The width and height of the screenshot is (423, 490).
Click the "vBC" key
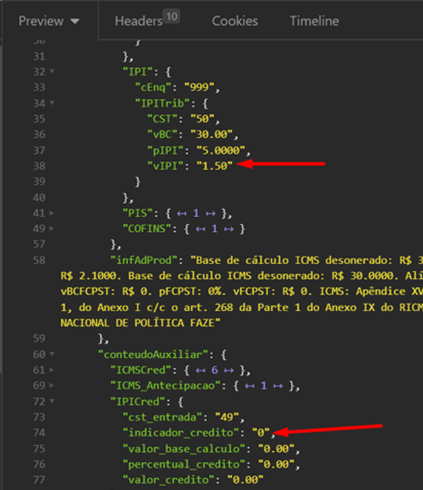162,134
